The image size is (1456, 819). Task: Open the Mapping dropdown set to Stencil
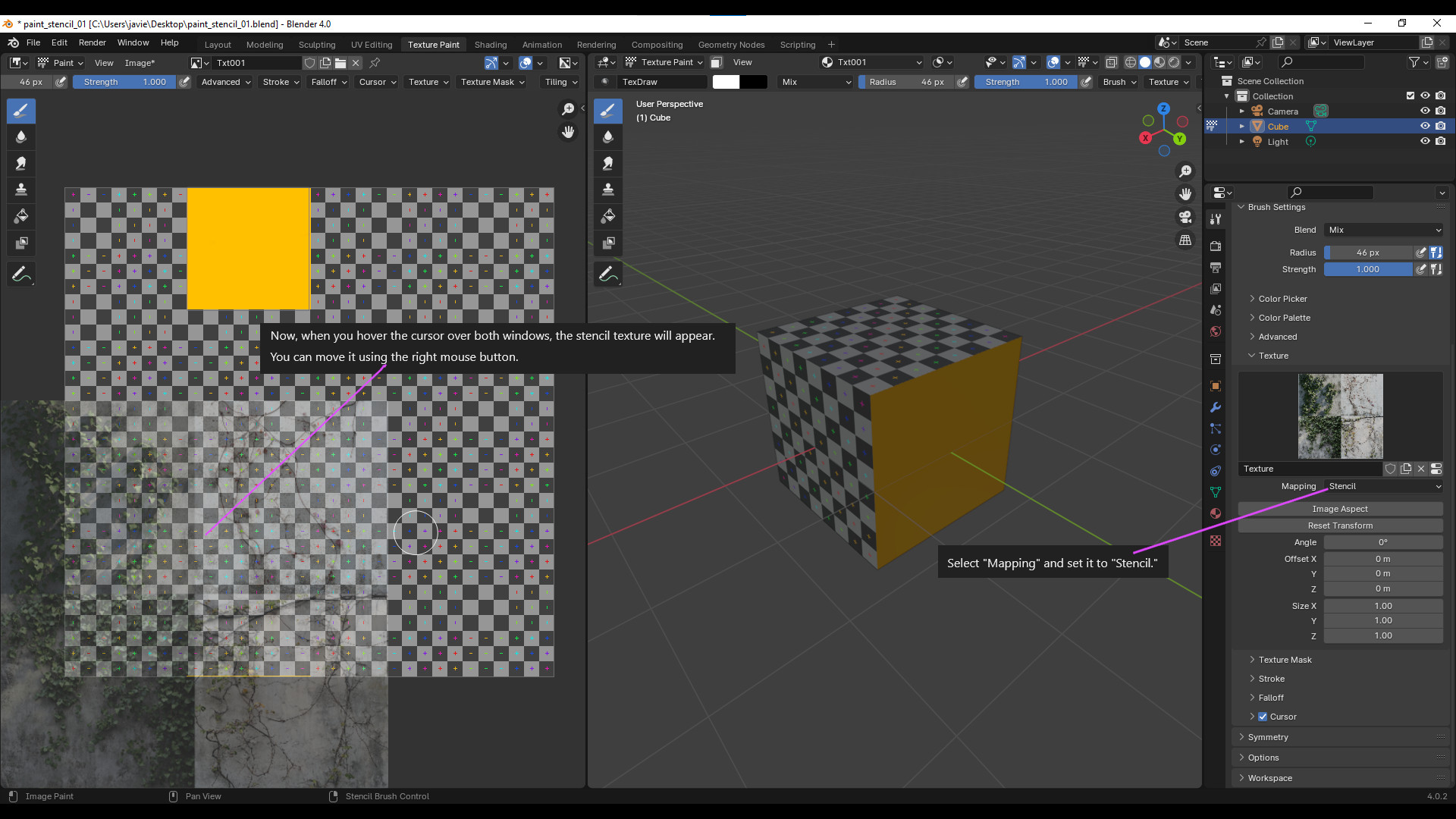(1384, 486)
